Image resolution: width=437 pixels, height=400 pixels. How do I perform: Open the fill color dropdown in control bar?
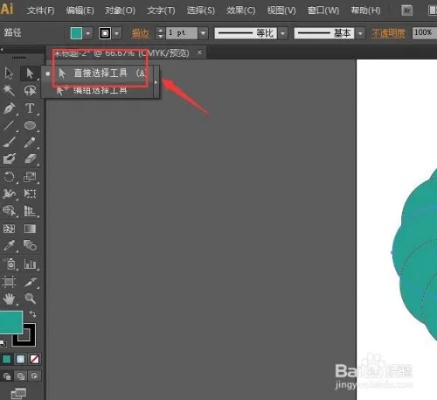click(88, 33)
